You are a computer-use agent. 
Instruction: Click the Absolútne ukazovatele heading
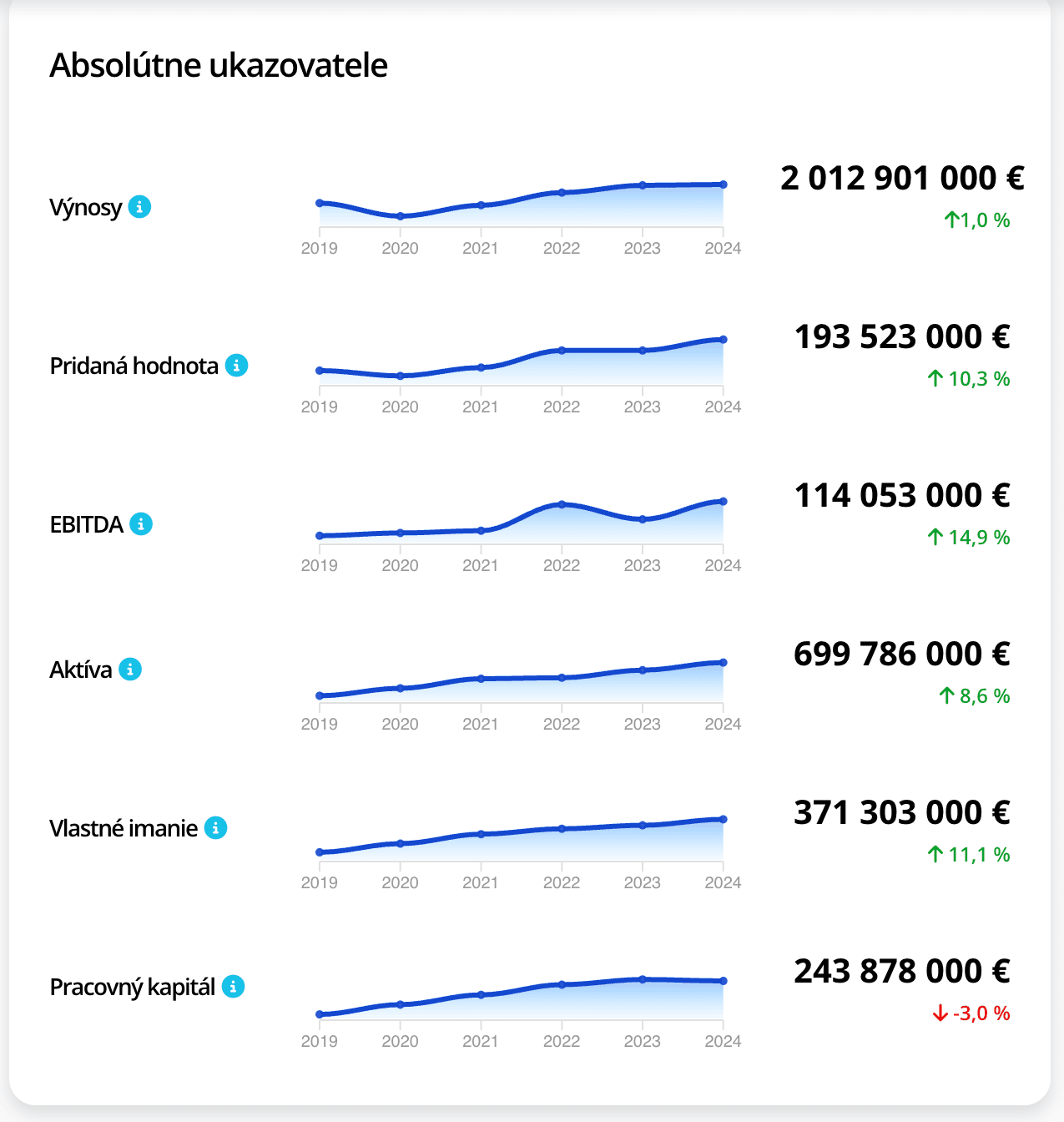click(219, 65)
